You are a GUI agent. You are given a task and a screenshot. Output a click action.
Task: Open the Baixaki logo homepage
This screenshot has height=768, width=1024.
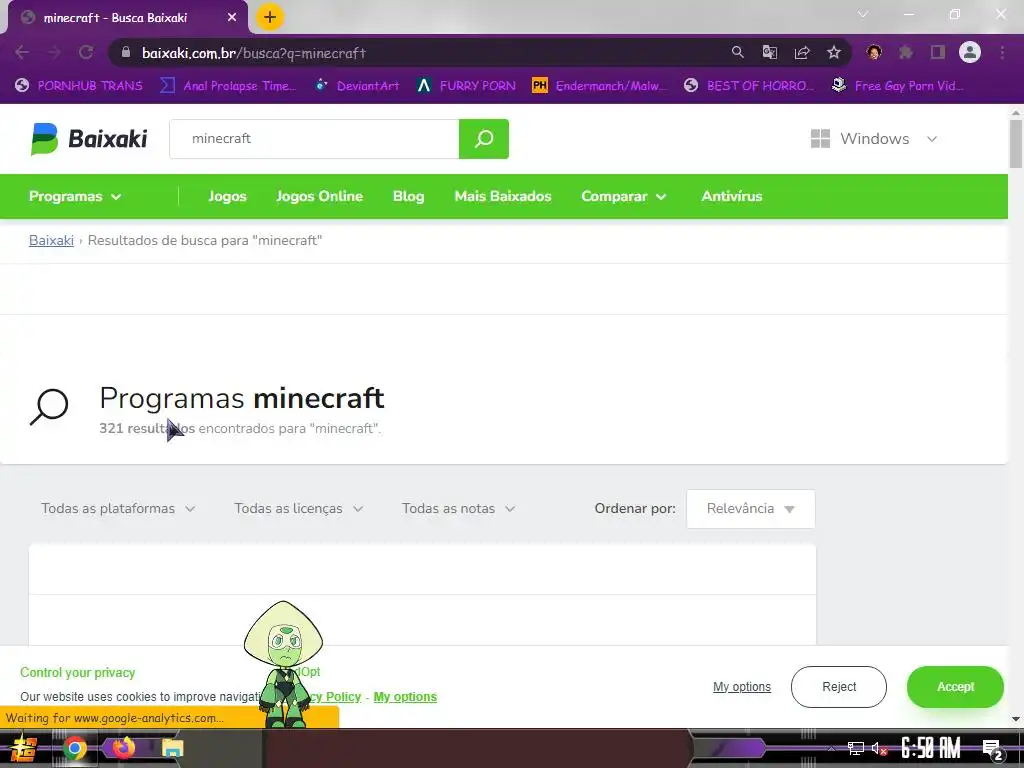pyautogui.click(x=89, y=138)
